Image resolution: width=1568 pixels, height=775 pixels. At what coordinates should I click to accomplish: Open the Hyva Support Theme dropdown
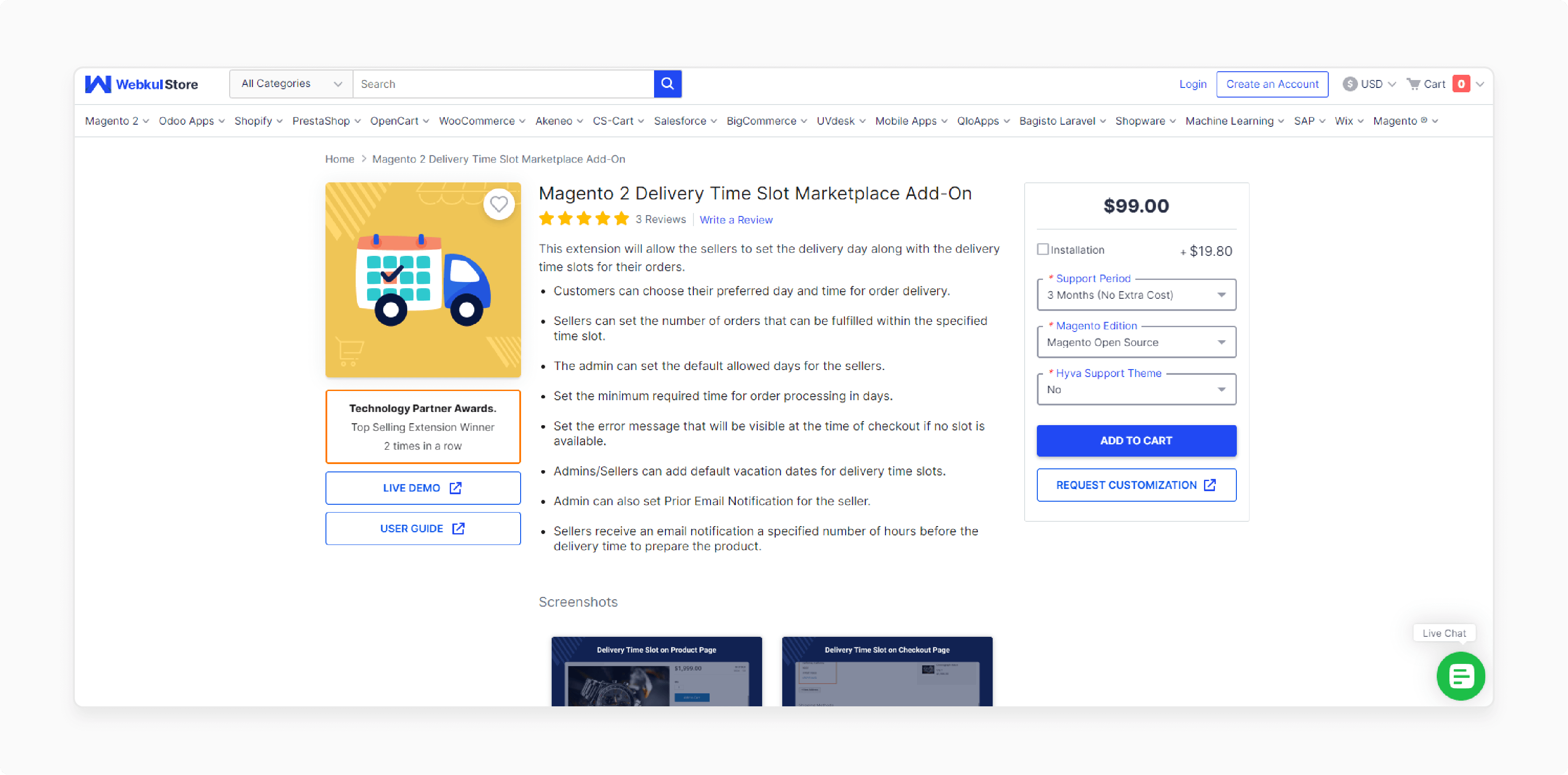point(1136,390)
